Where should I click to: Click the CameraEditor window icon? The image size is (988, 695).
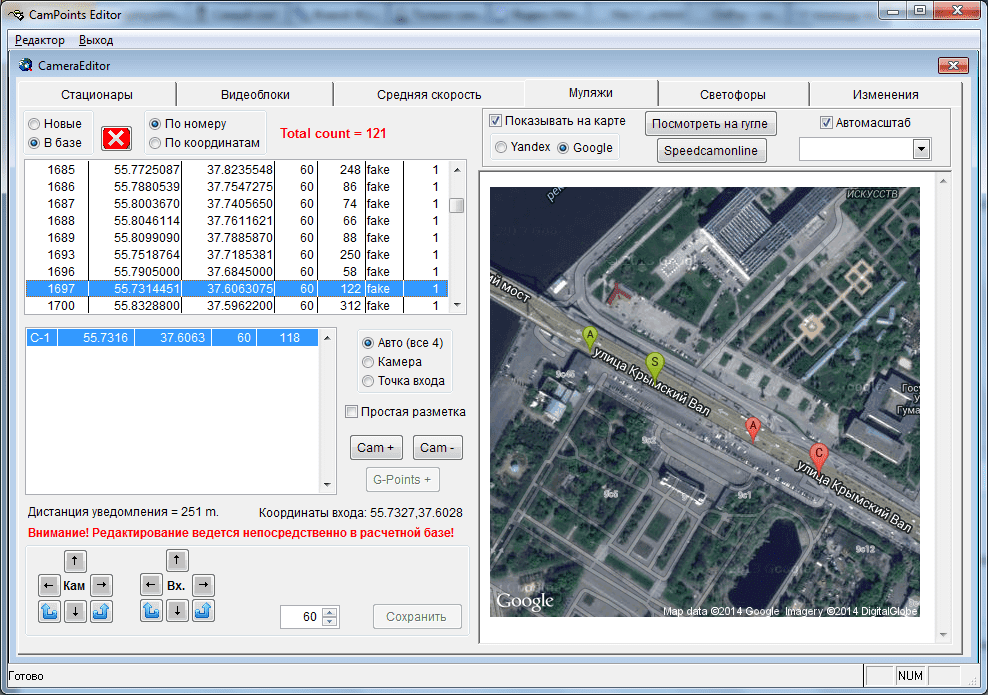[x=26, y=65]
